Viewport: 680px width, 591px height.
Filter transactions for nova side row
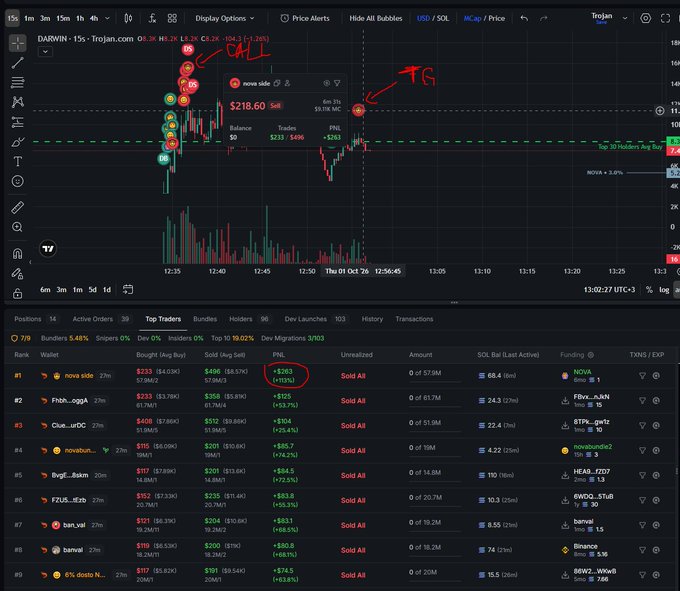click(x=643, y=375)
